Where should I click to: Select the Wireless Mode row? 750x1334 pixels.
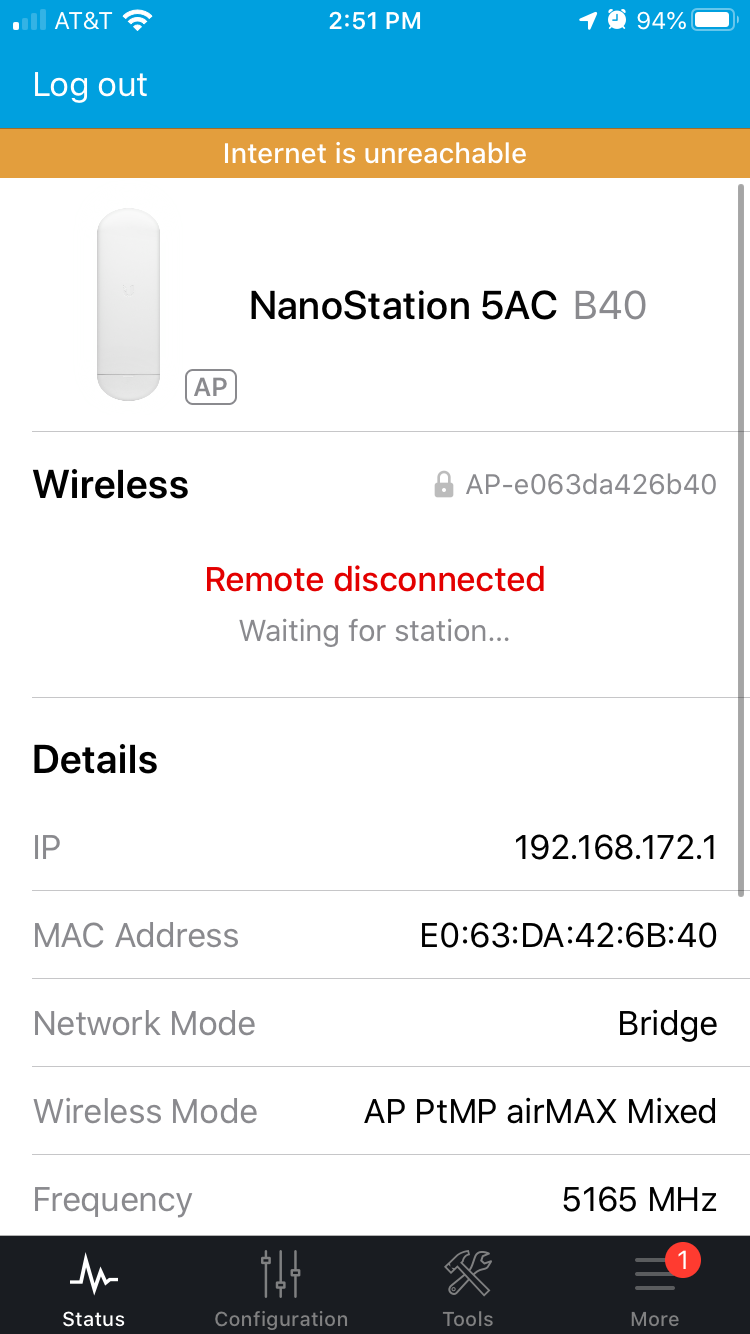coord(375,1112)
